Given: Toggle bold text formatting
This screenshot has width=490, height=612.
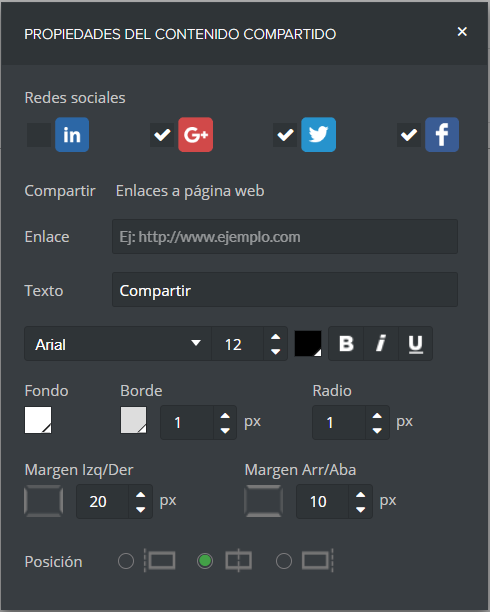Looking at the screenshot, I should click(x=346, y=344).
